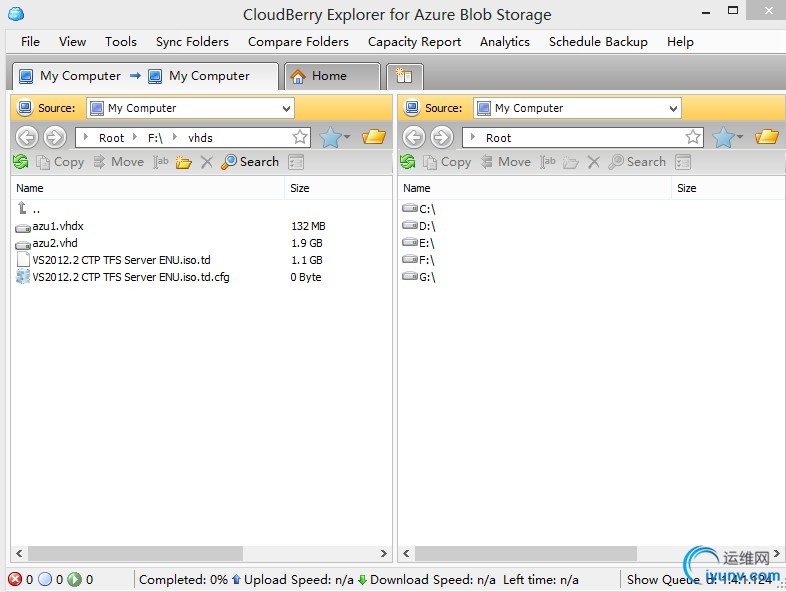Click the rename icon in left pane
786x592 pixels.
160,162
